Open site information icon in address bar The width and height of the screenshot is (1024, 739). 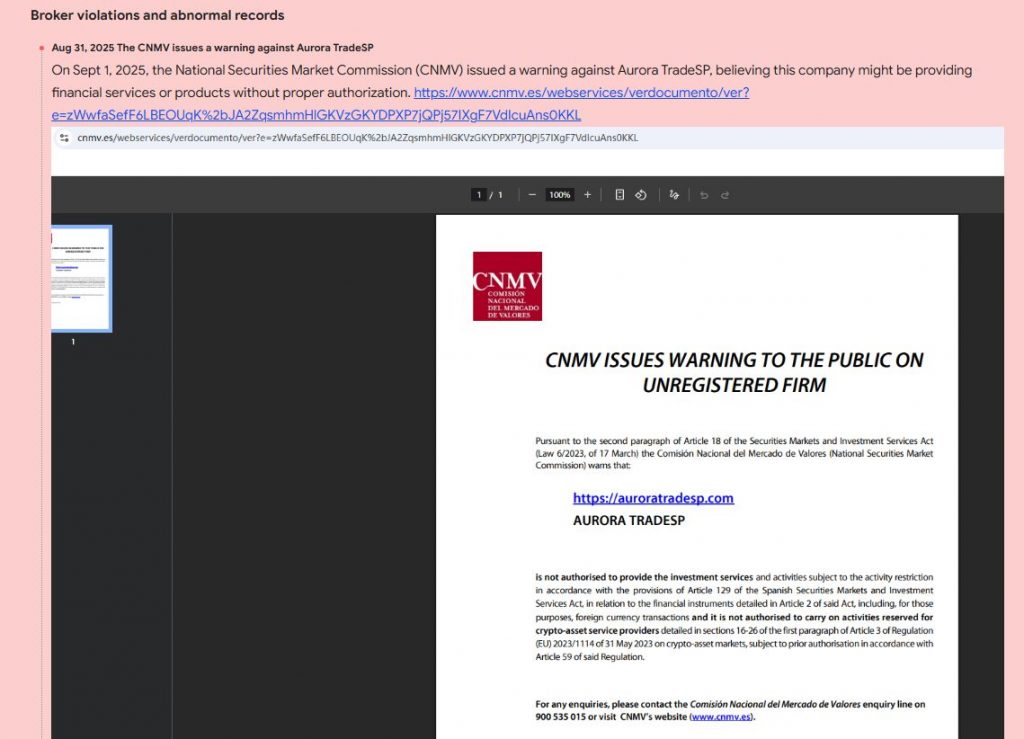(x=64, y=138)
